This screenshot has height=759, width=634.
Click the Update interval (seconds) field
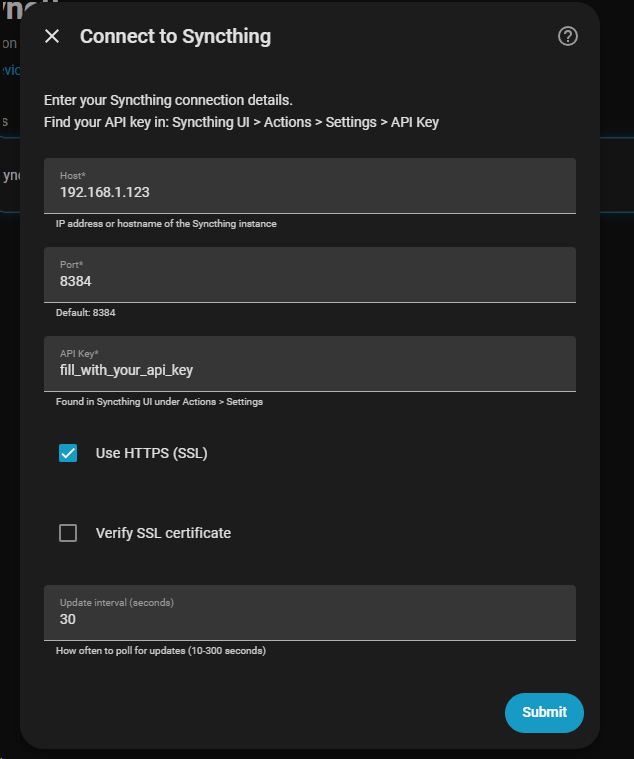point(310,613)
